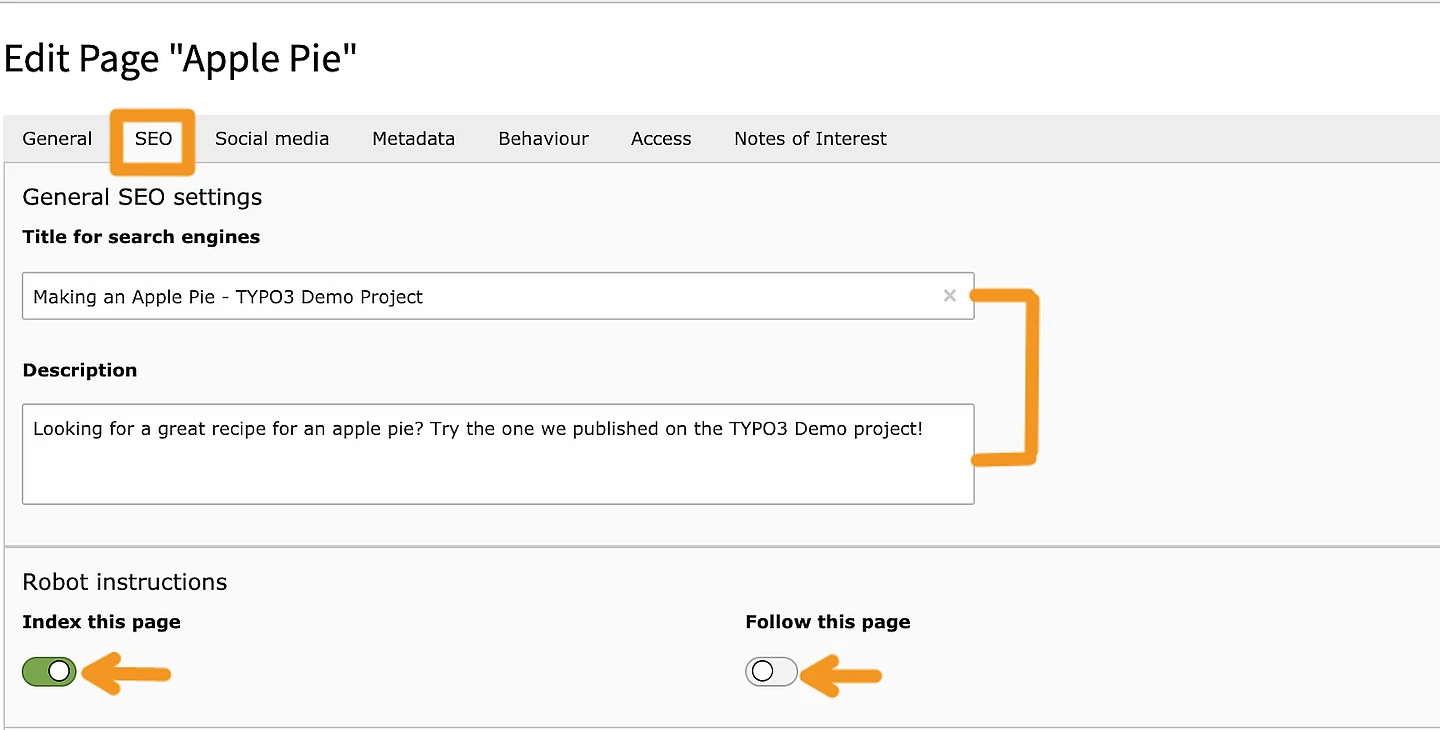
Task: Switch to the Access tab
Action: (x=661, y=139)
